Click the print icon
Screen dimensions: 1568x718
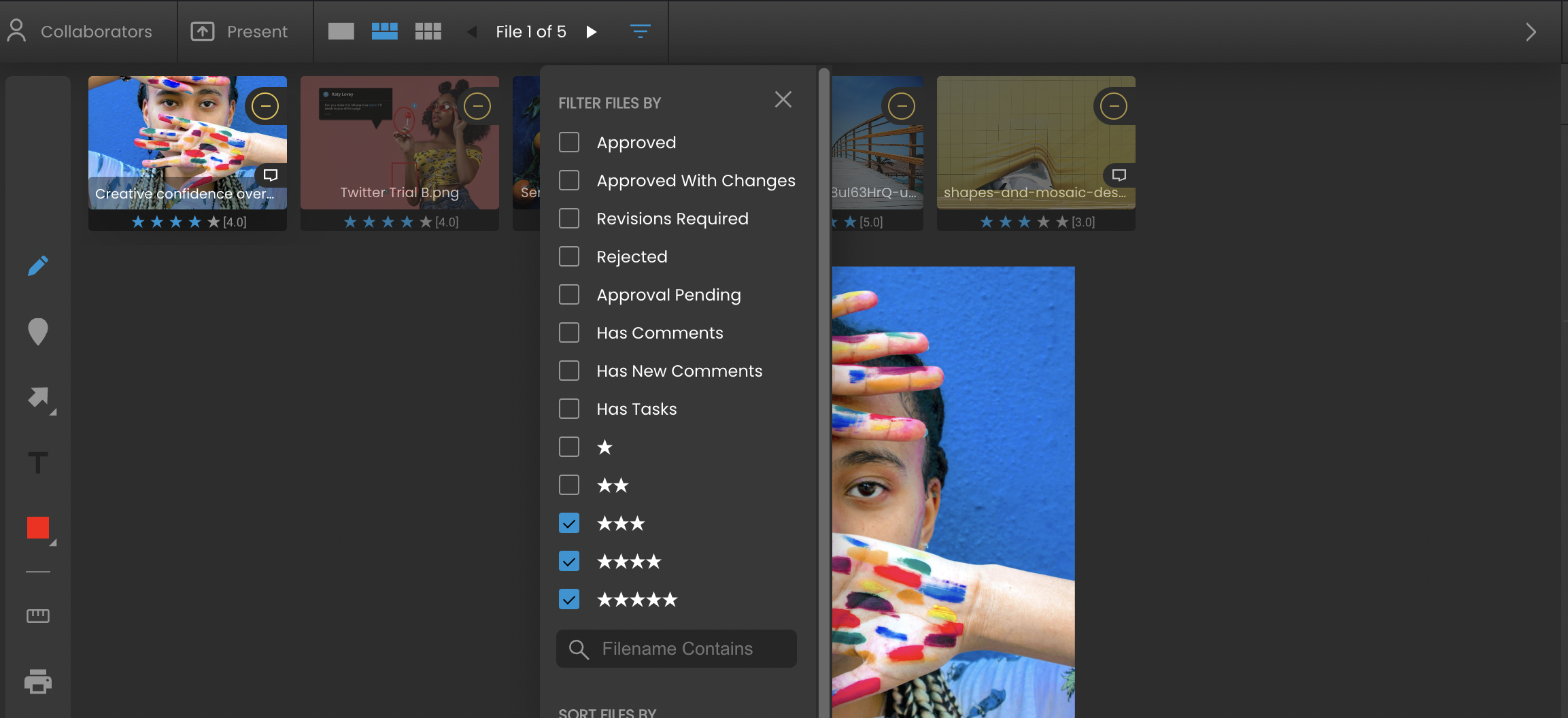click(38, 681)
